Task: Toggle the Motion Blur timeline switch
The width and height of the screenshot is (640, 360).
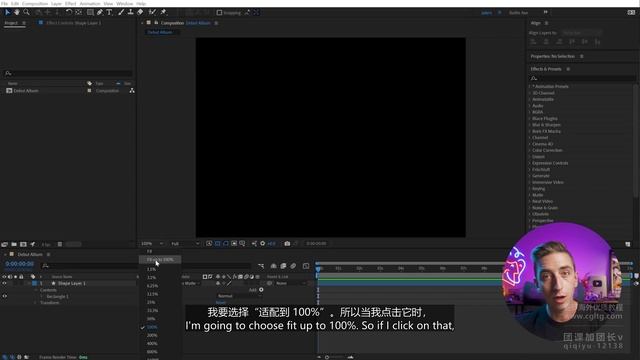Action: [293, 266]
